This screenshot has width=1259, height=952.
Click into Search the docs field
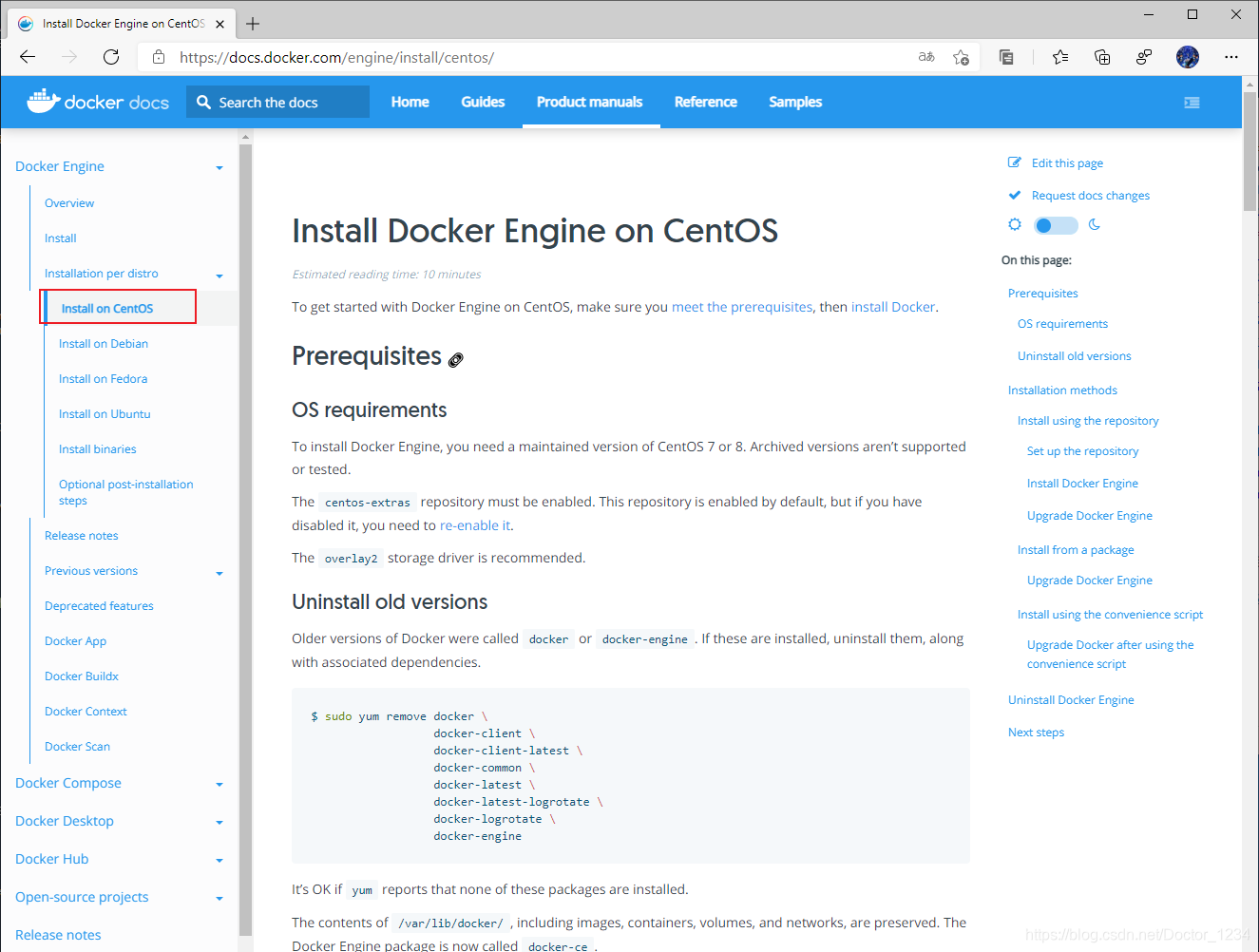(277, 102)
